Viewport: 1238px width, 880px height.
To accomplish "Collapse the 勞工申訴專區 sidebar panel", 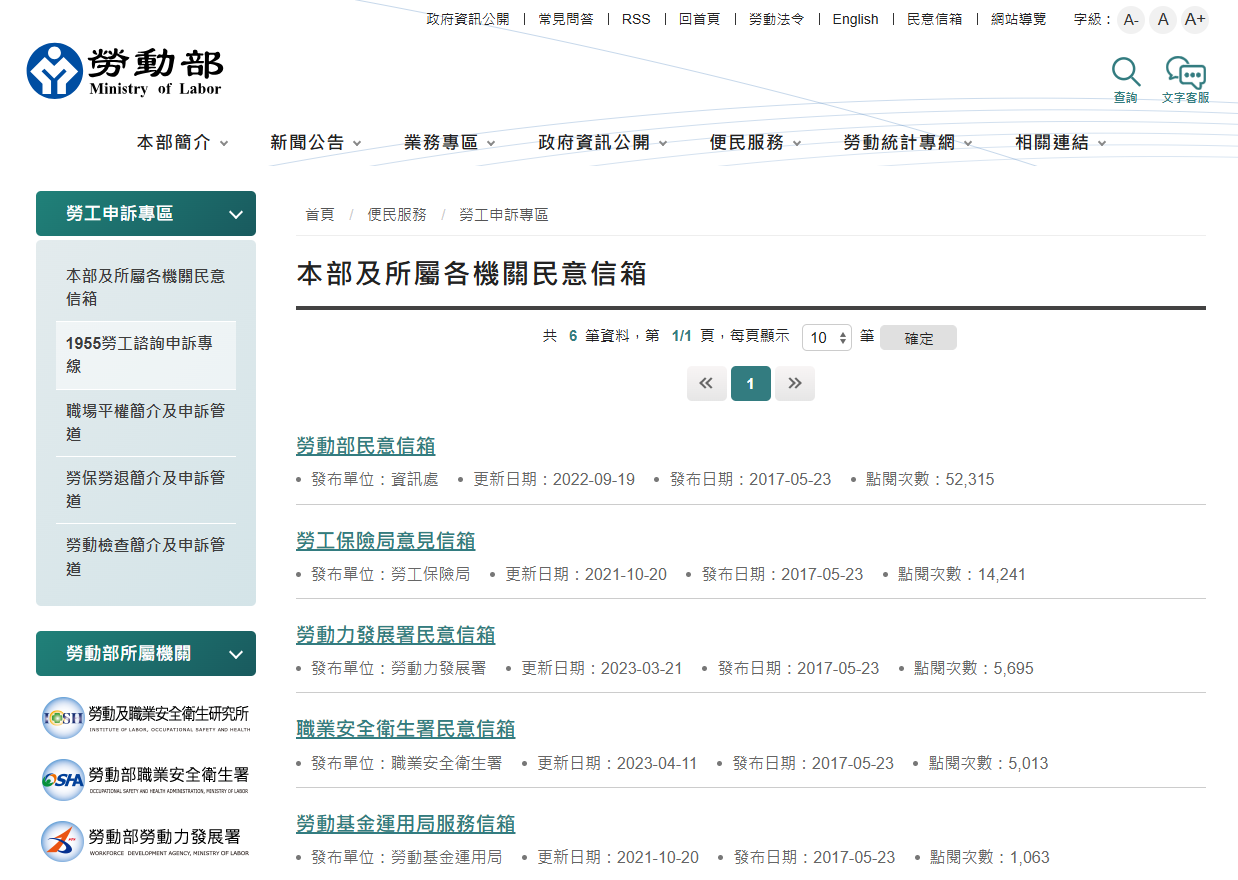I will click(x=146, y=214).
